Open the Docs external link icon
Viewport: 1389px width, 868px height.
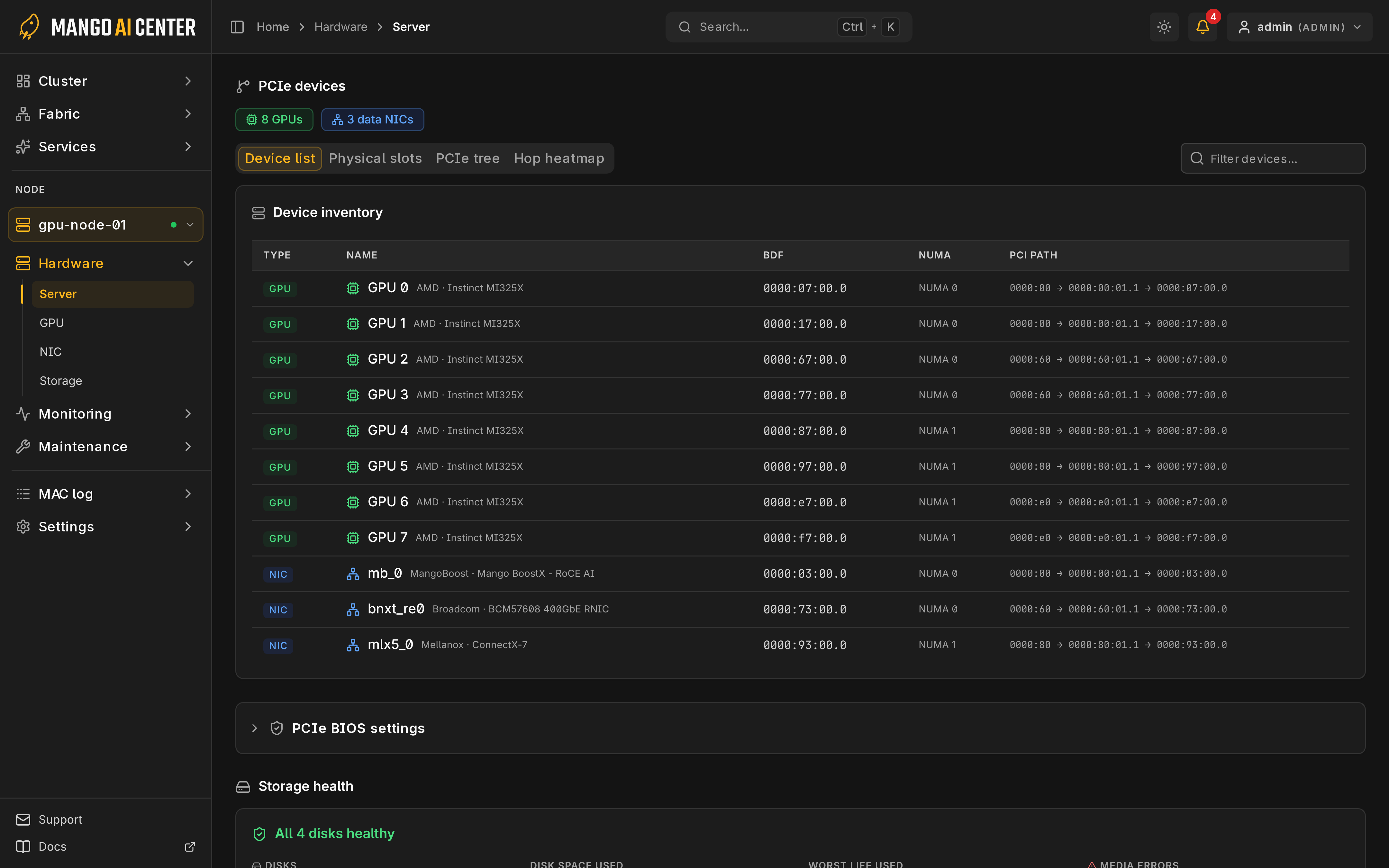pyautogui.click(x=190, y=847)
